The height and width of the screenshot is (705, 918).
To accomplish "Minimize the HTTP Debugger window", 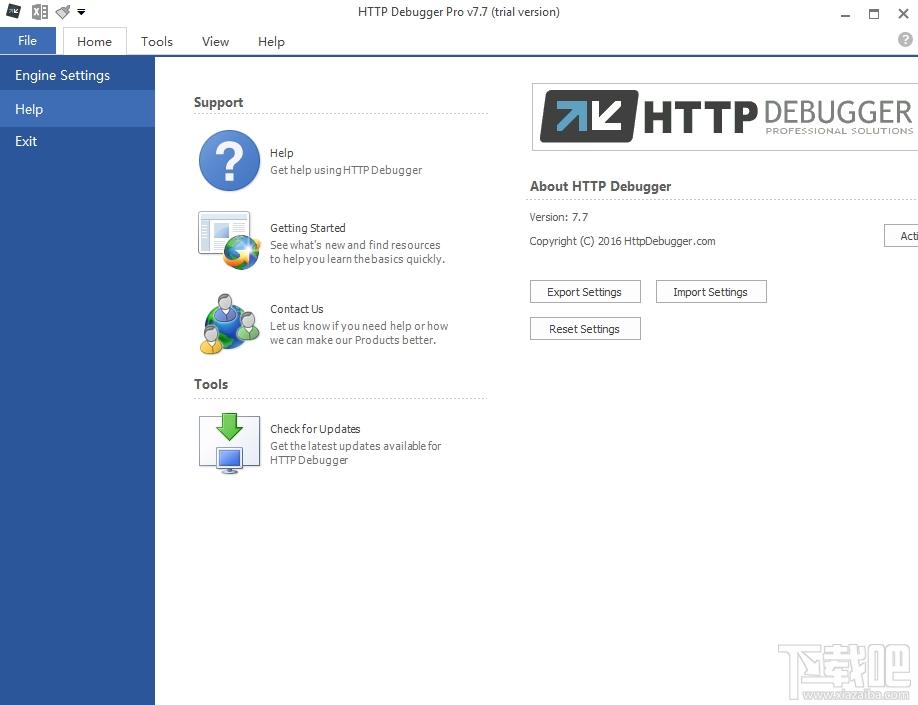I will click(x=845, y=14).
